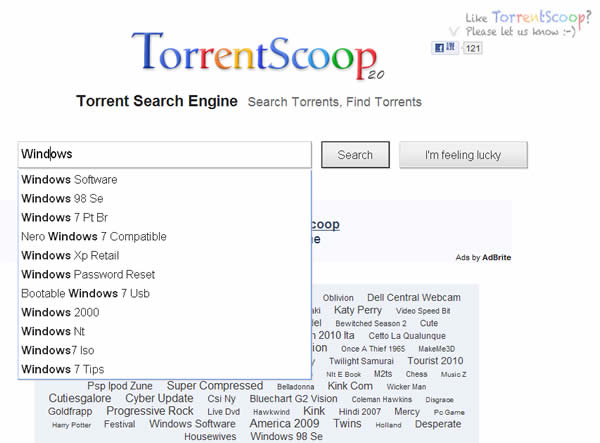Open the 'Housewives' tag
Screen dimensions: 600x443
tap(210, 436)
